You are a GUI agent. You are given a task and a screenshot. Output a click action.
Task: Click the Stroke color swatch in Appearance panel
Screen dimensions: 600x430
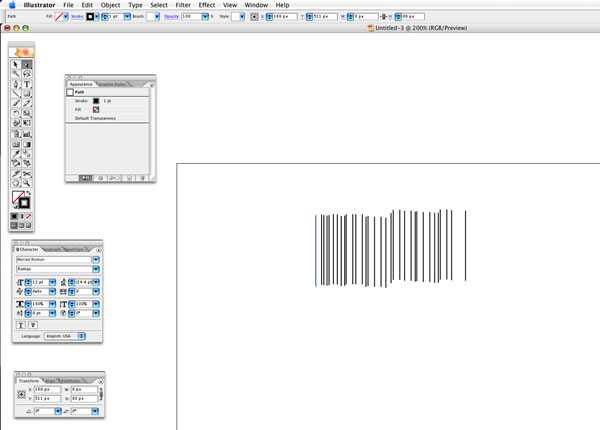(97, 101)
